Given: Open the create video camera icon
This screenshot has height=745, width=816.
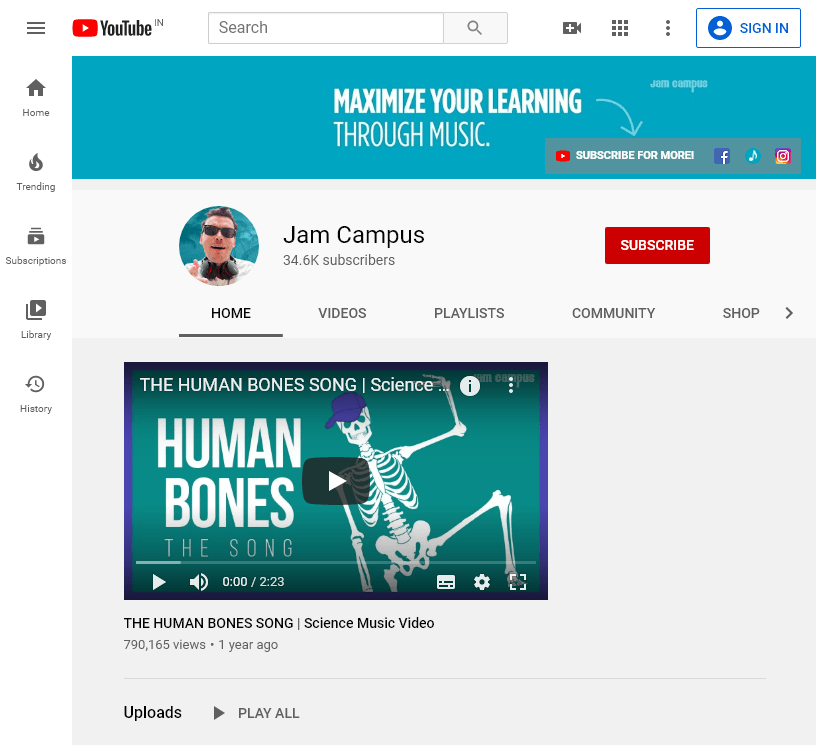Looking at the screenshot, I should tap(572, 28).
